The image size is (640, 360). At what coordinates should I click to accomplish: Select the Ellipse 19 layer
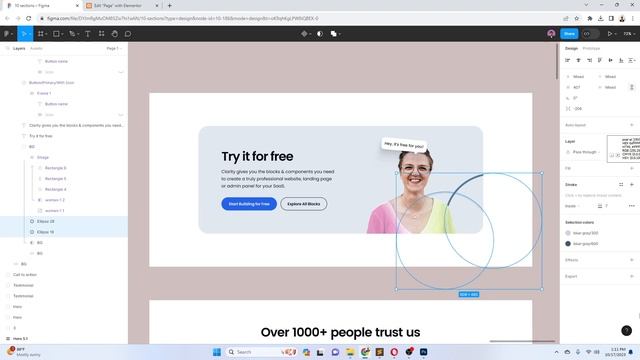64,232
